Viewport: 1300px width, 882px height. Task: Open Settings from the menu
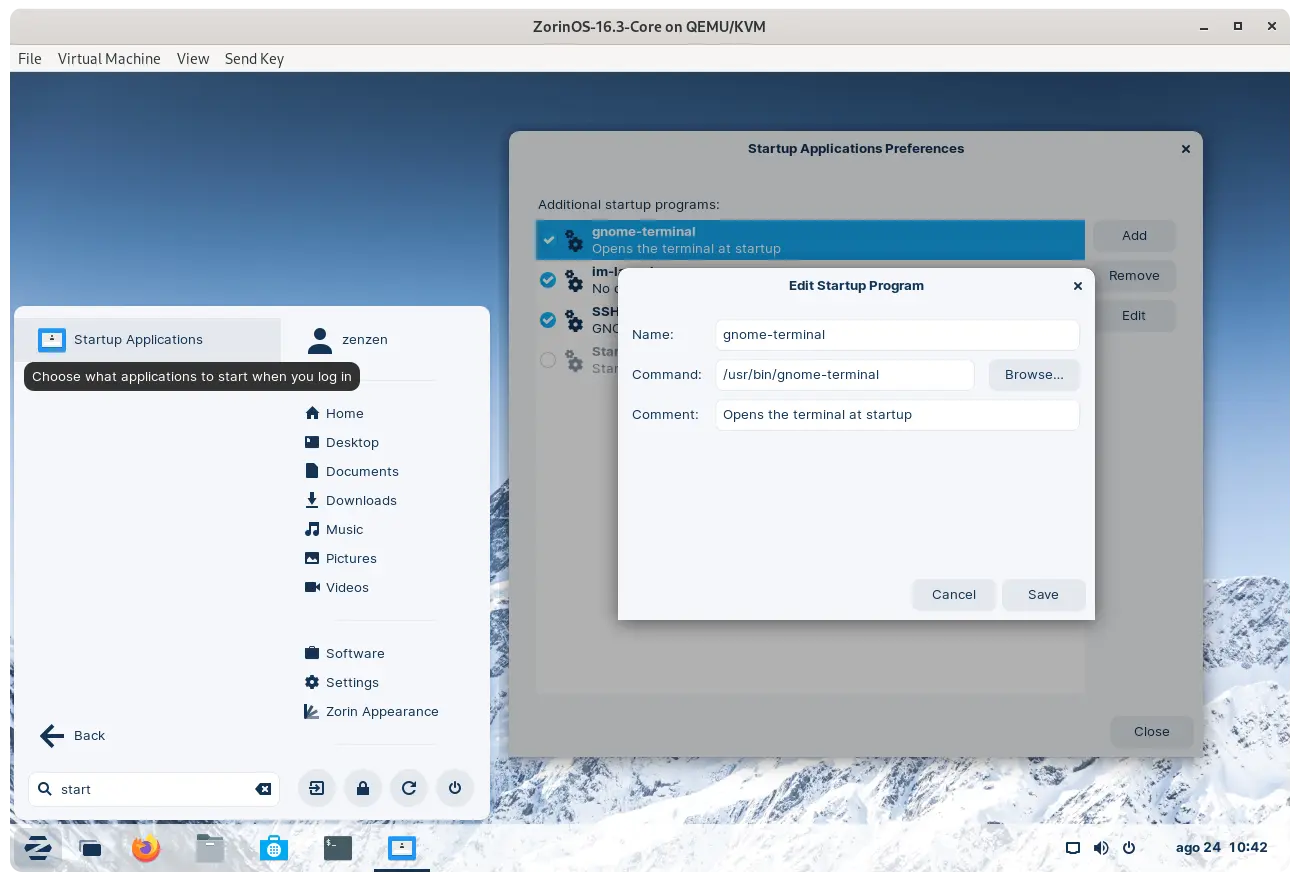click(x=341, y=682)
